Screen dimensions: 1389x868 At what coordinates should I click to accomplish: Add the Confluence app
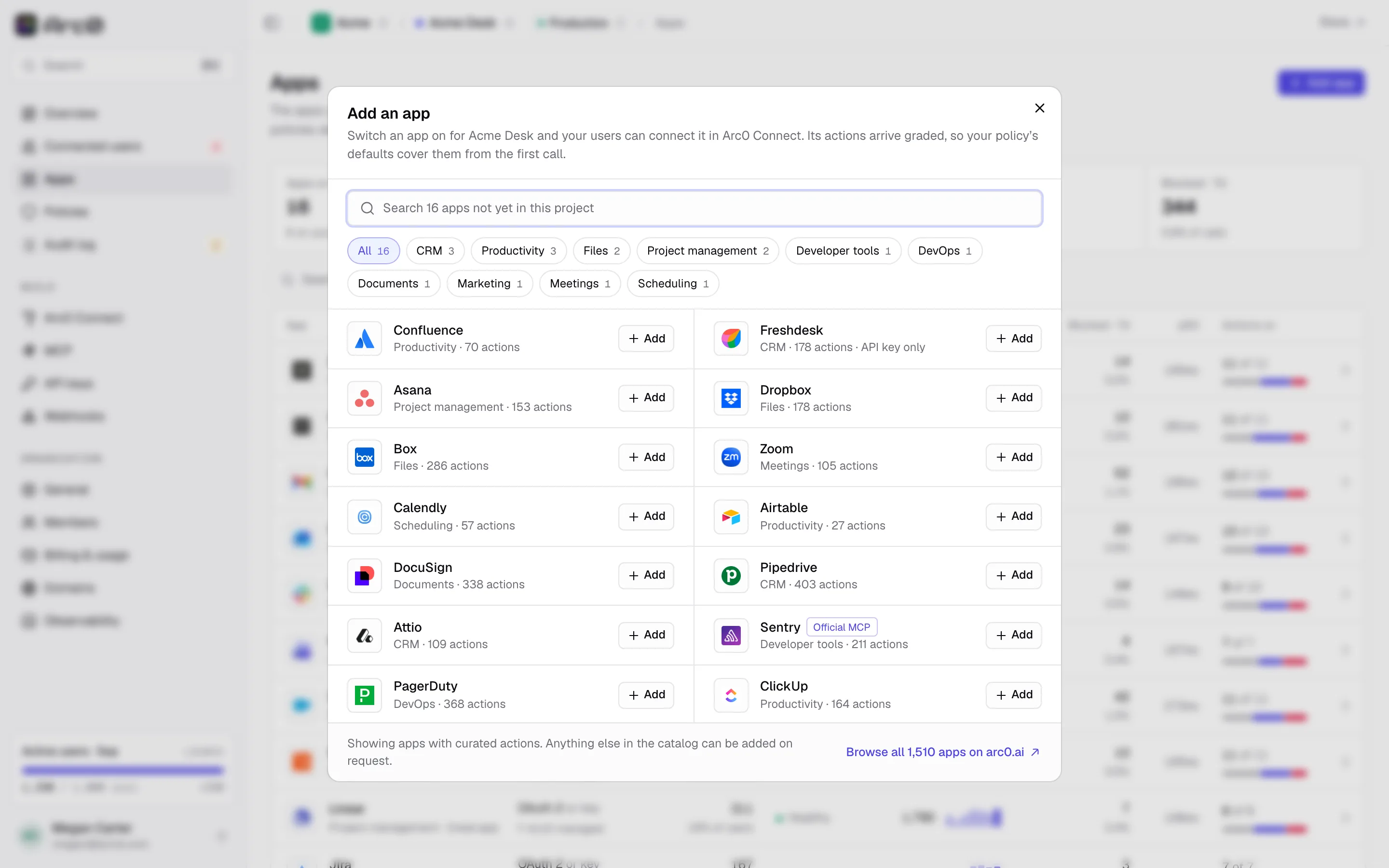pos(646,339)
